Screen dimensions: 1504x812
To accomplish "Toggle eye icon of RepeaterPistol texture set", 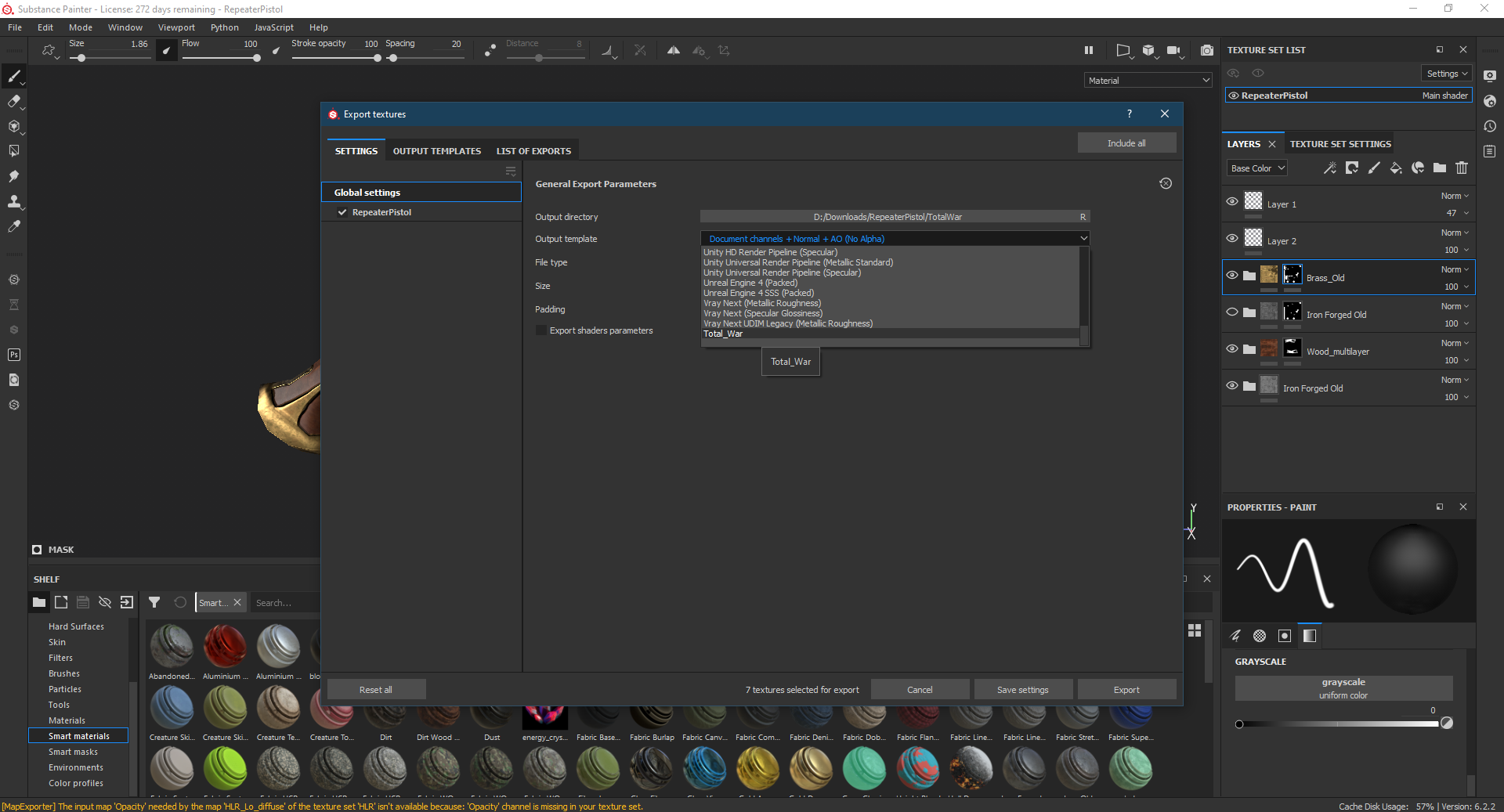I will click(1234, 96).
